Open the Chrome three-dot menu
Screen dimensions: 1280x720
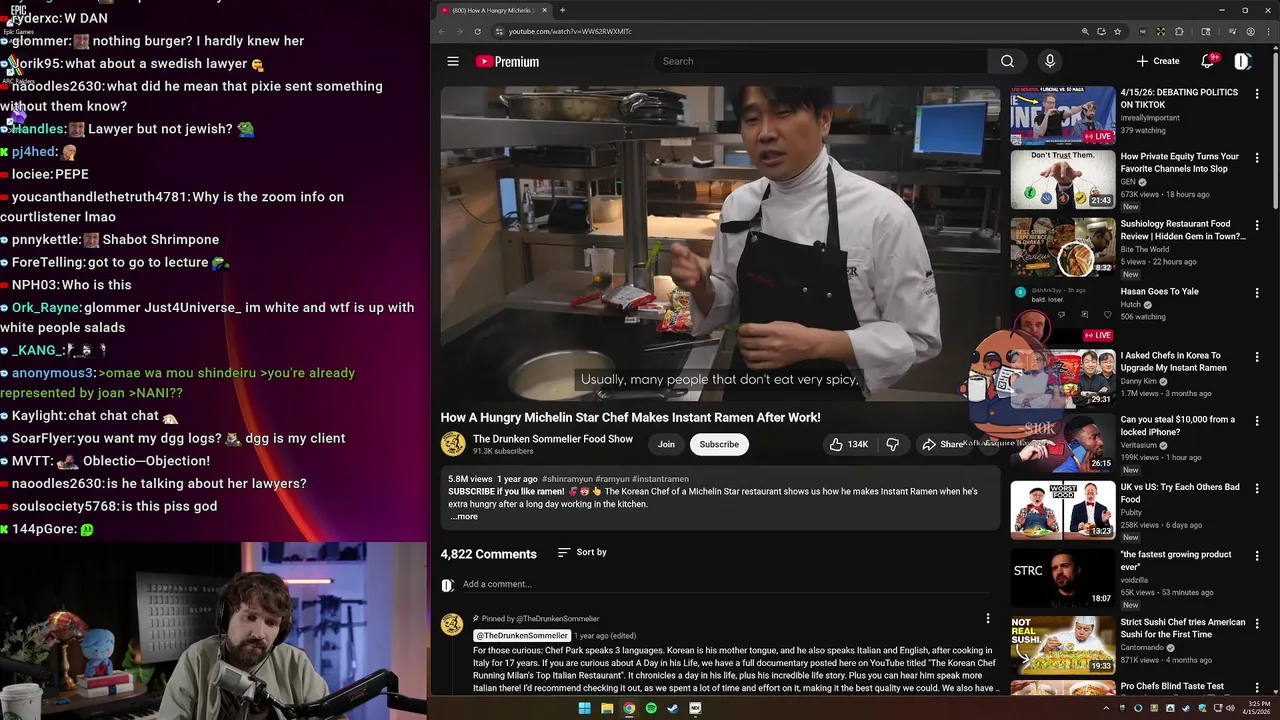coord(1268,31)
